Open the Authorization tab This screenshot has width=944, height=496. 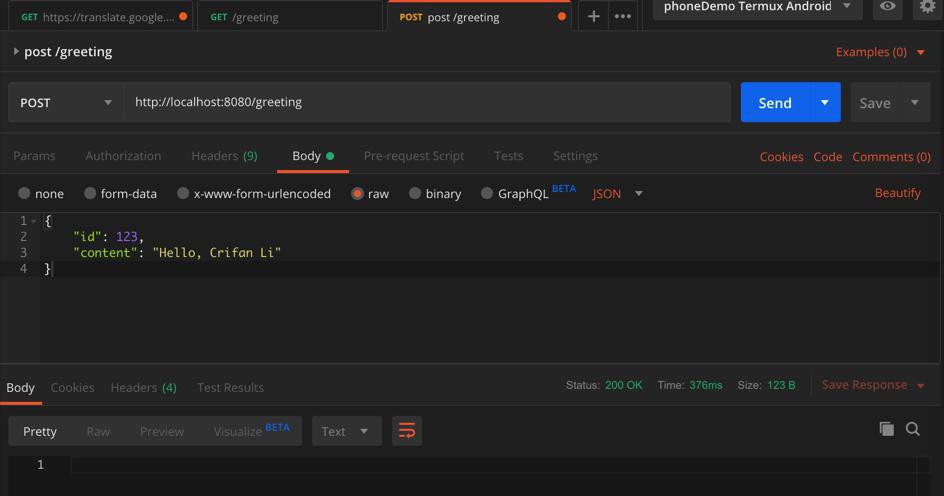coord(123,156)
